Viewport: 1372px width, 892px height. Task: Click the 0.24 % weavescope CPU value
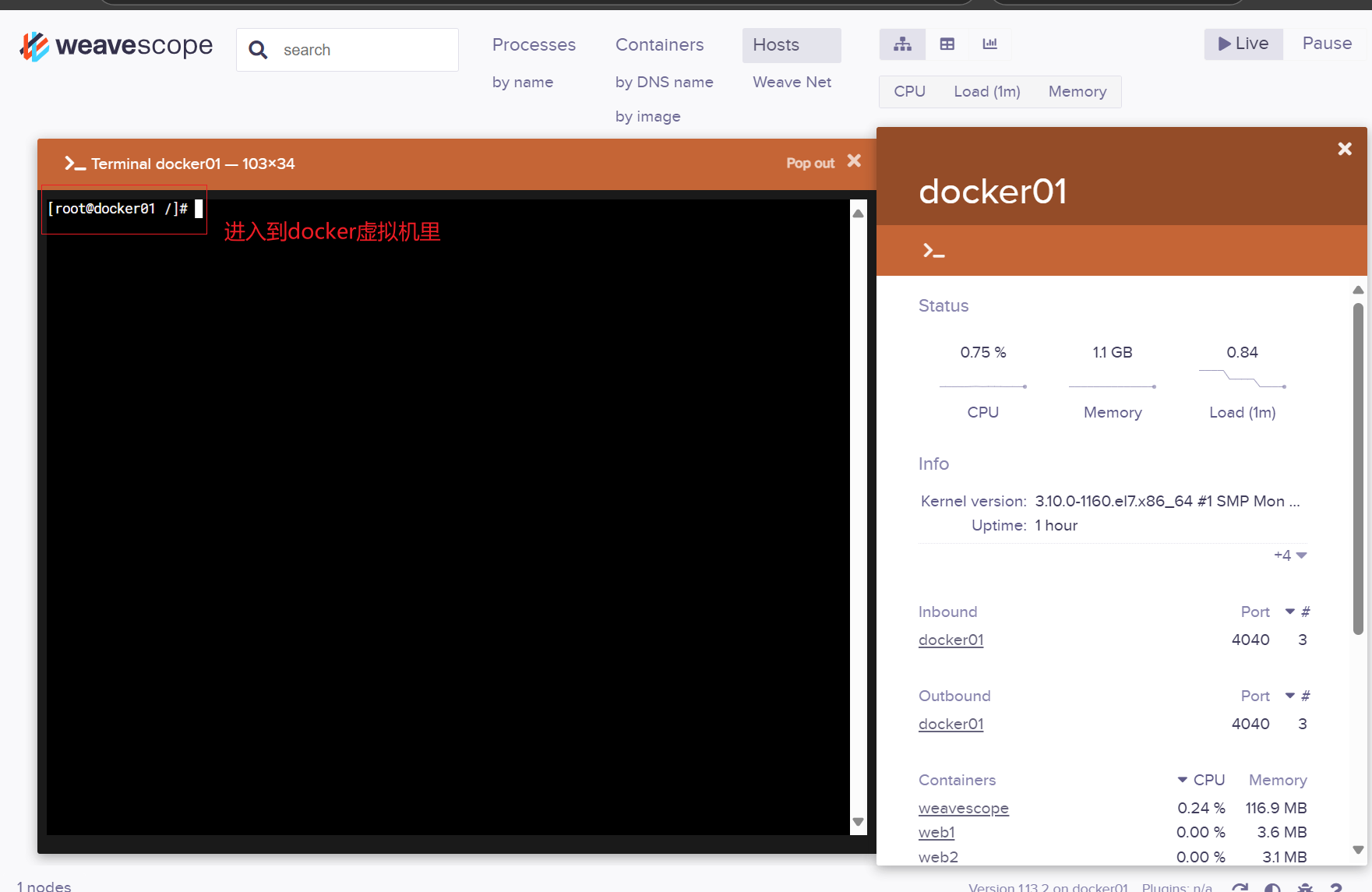pyautogui.click(x=1201, y=808)
